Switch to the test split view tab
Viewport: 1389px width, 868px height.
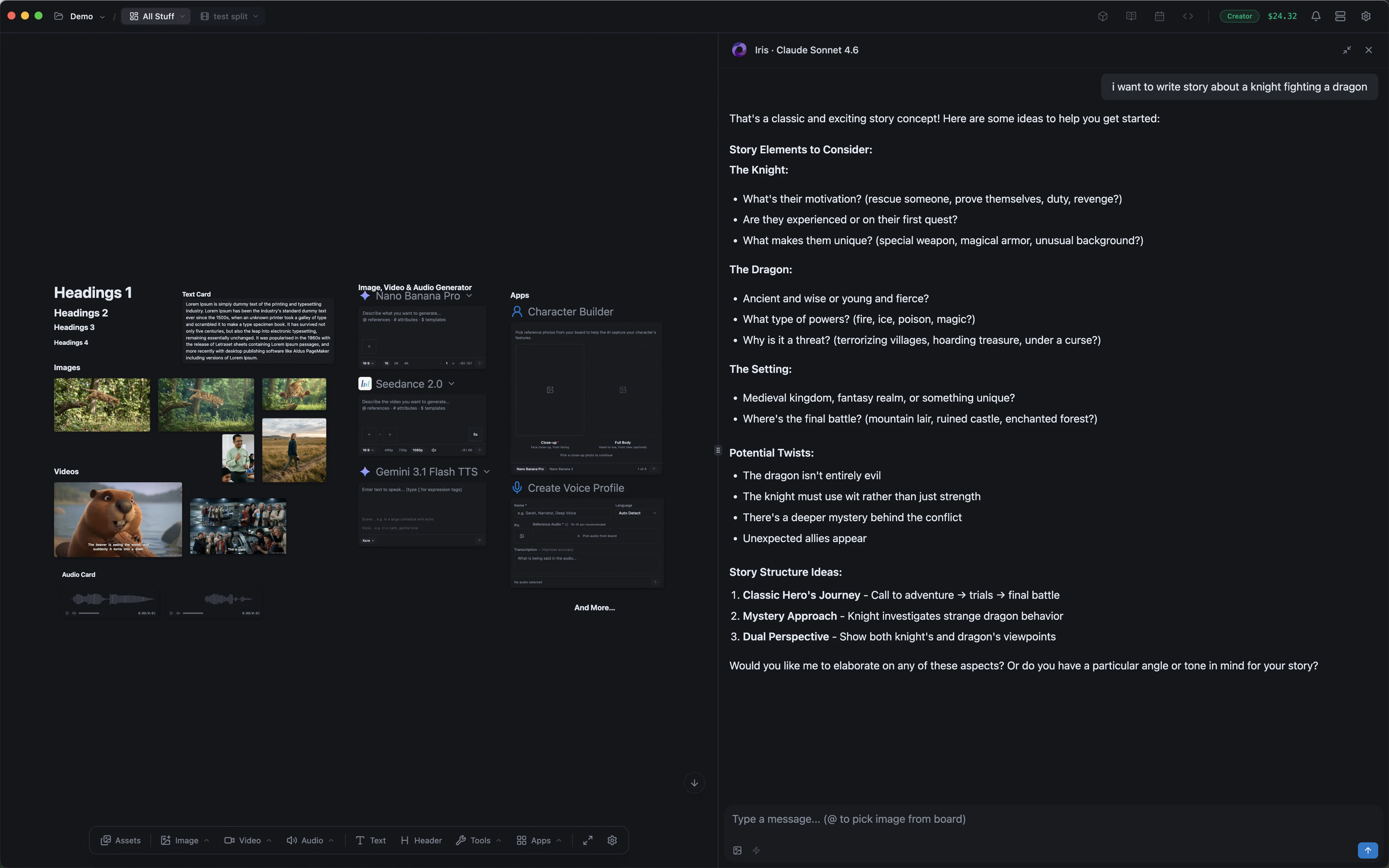pos(228,16)
